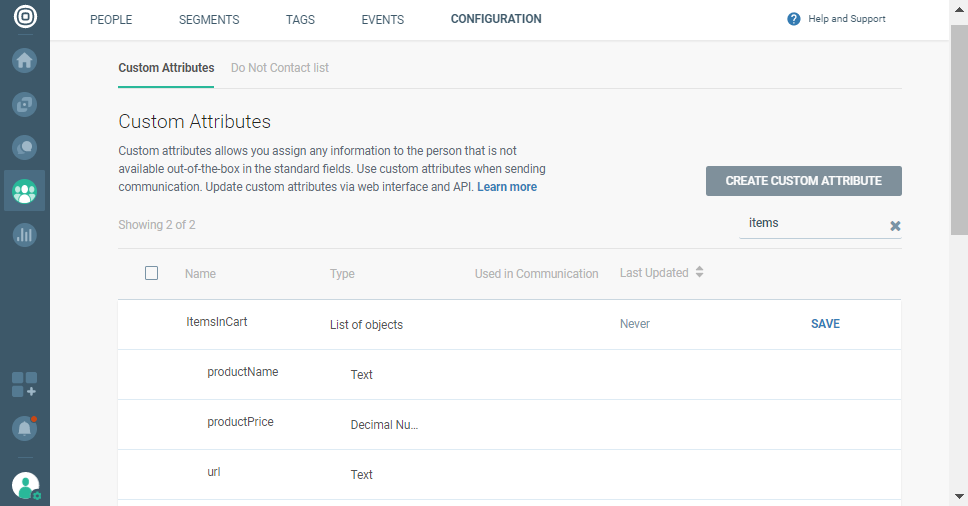
Task: Open the user account avatar icon
Action: tap(25, 486)
